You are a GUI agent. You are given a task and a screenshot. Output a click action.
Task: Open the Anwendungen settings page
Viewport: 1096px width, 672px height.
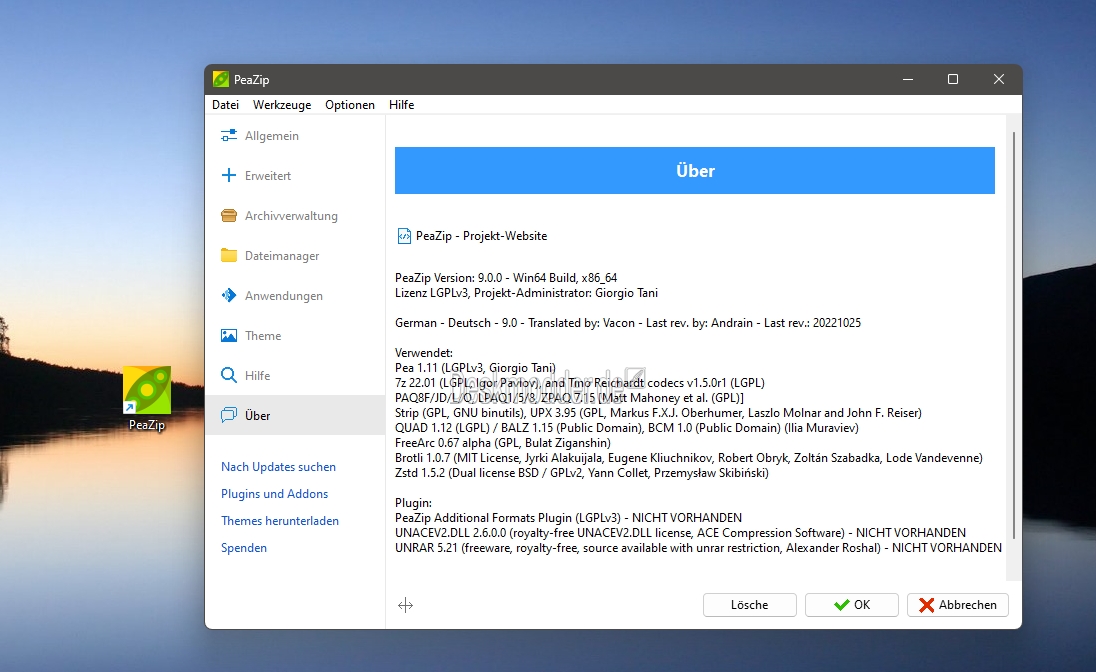click(295, 295)
